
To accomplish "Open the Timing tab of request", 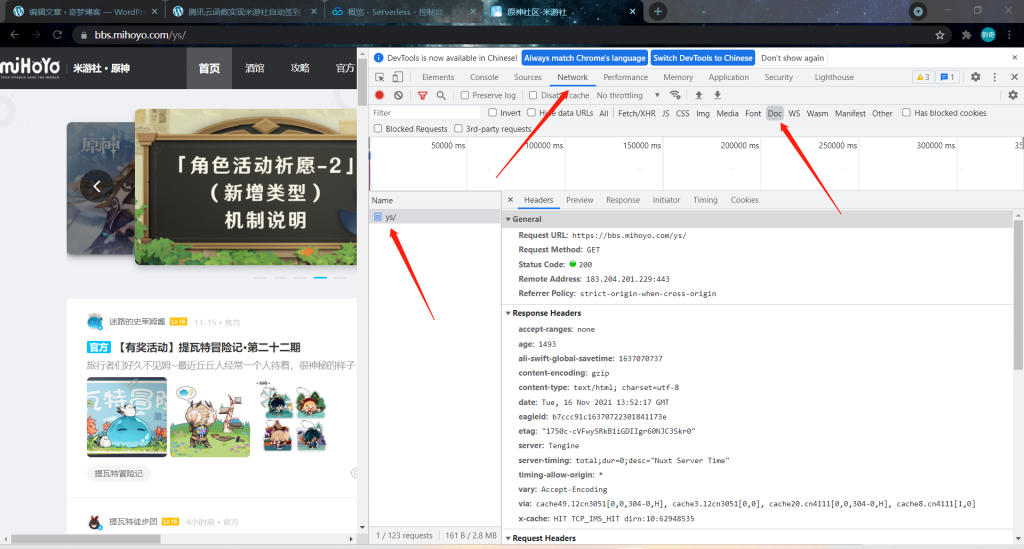I will (705, 200).
